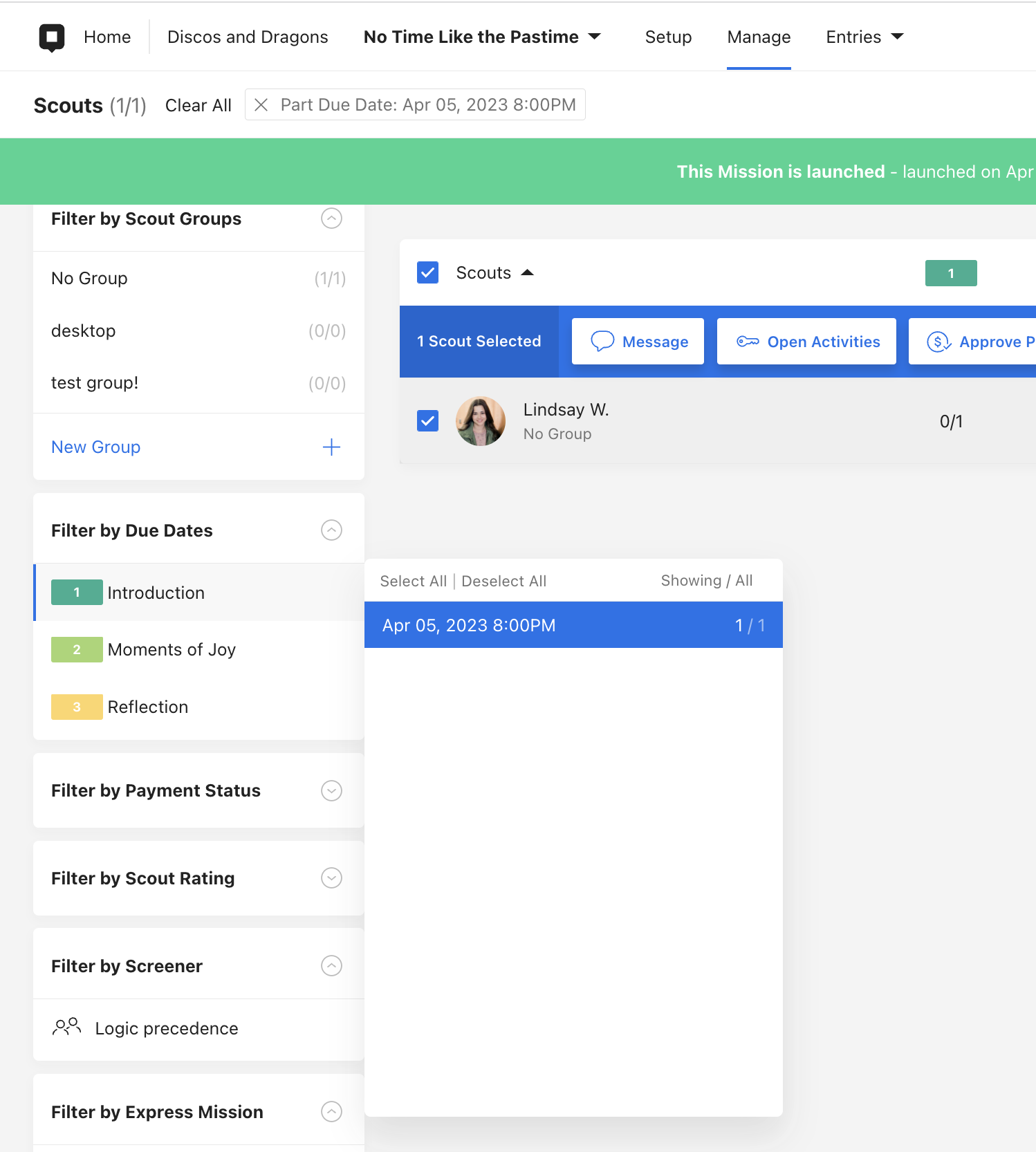Collapse Filter by Scout Groups section
Screen dimensions: 1036x1152
coord(332,219)
